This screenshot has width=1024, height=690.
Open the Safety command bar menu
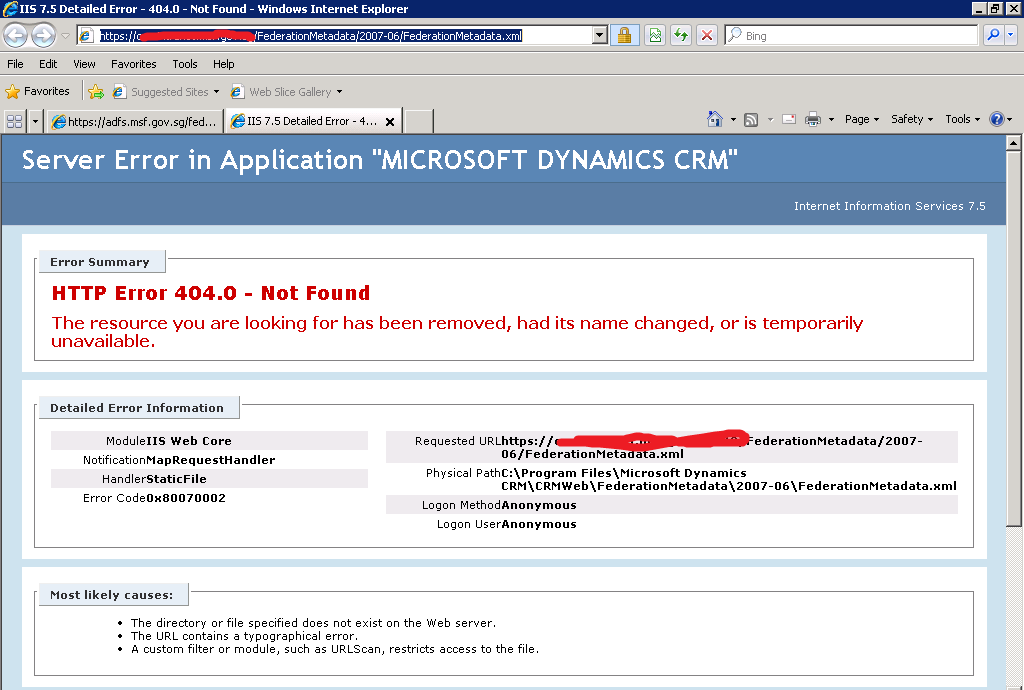click(x=912, y=119)
